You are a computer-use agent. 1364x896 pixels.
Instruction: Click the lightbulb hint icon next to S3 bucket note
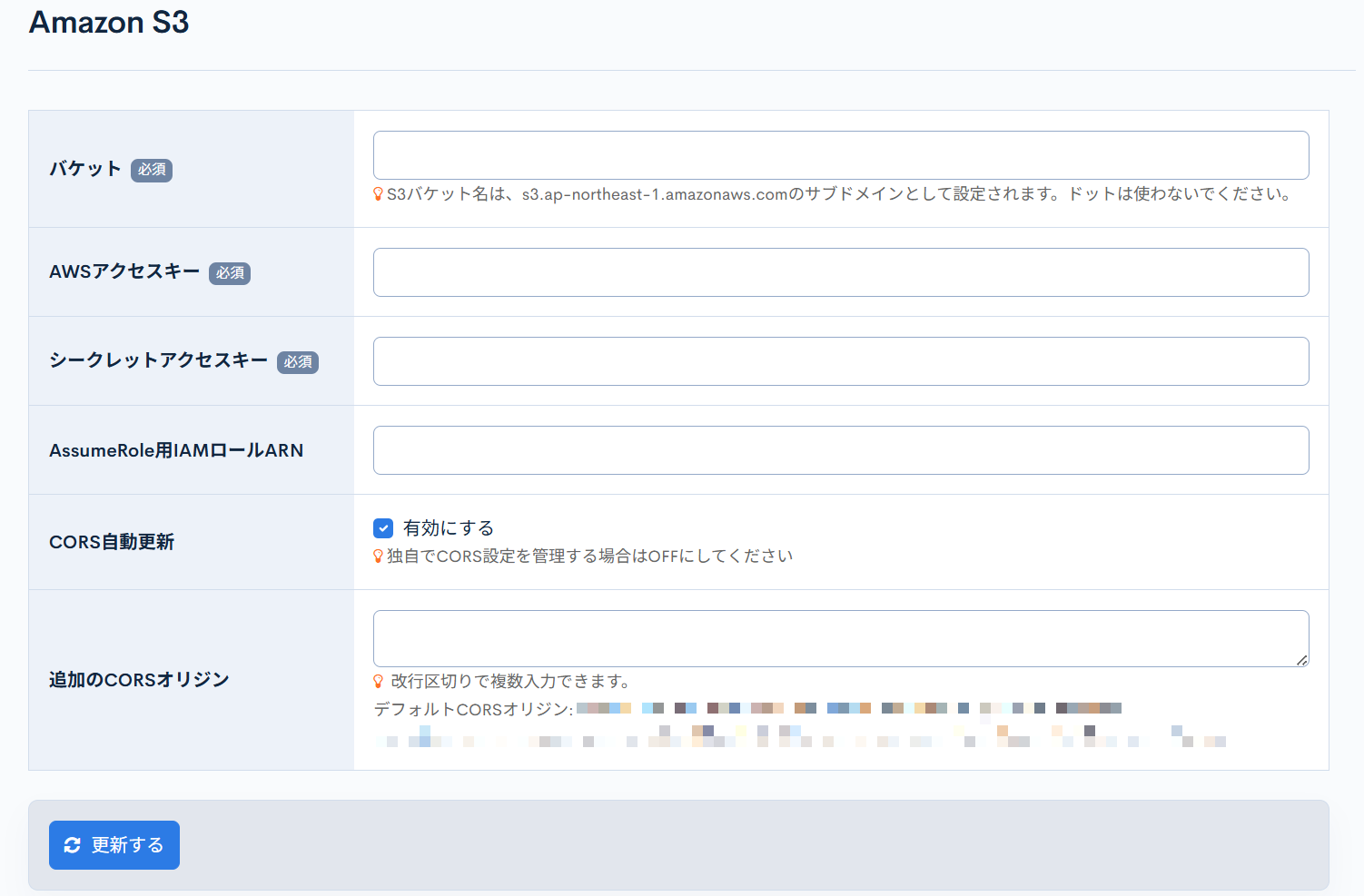click(x=378, y=192)
